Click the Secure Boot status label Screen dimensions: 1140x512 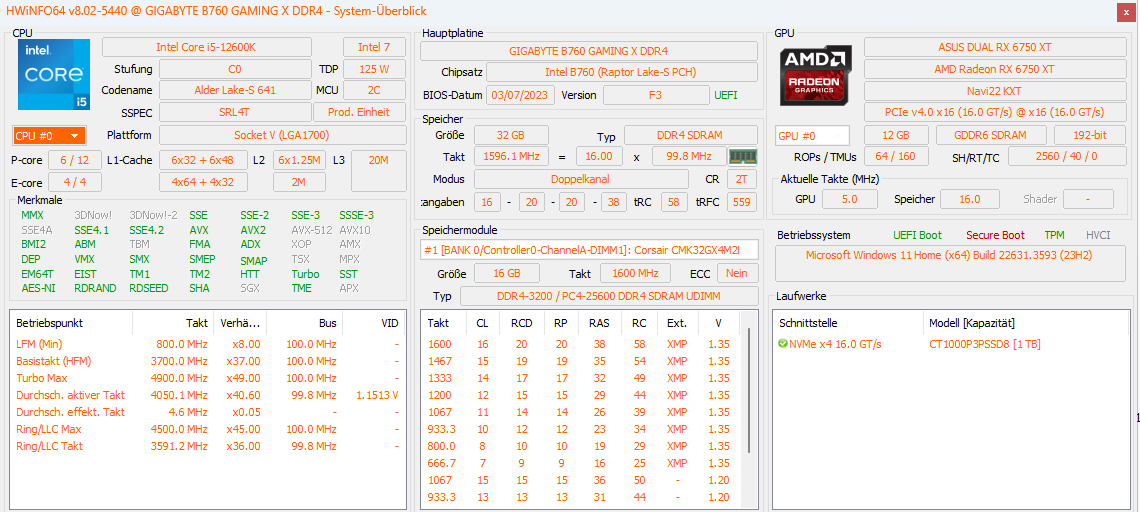(995, 235)
